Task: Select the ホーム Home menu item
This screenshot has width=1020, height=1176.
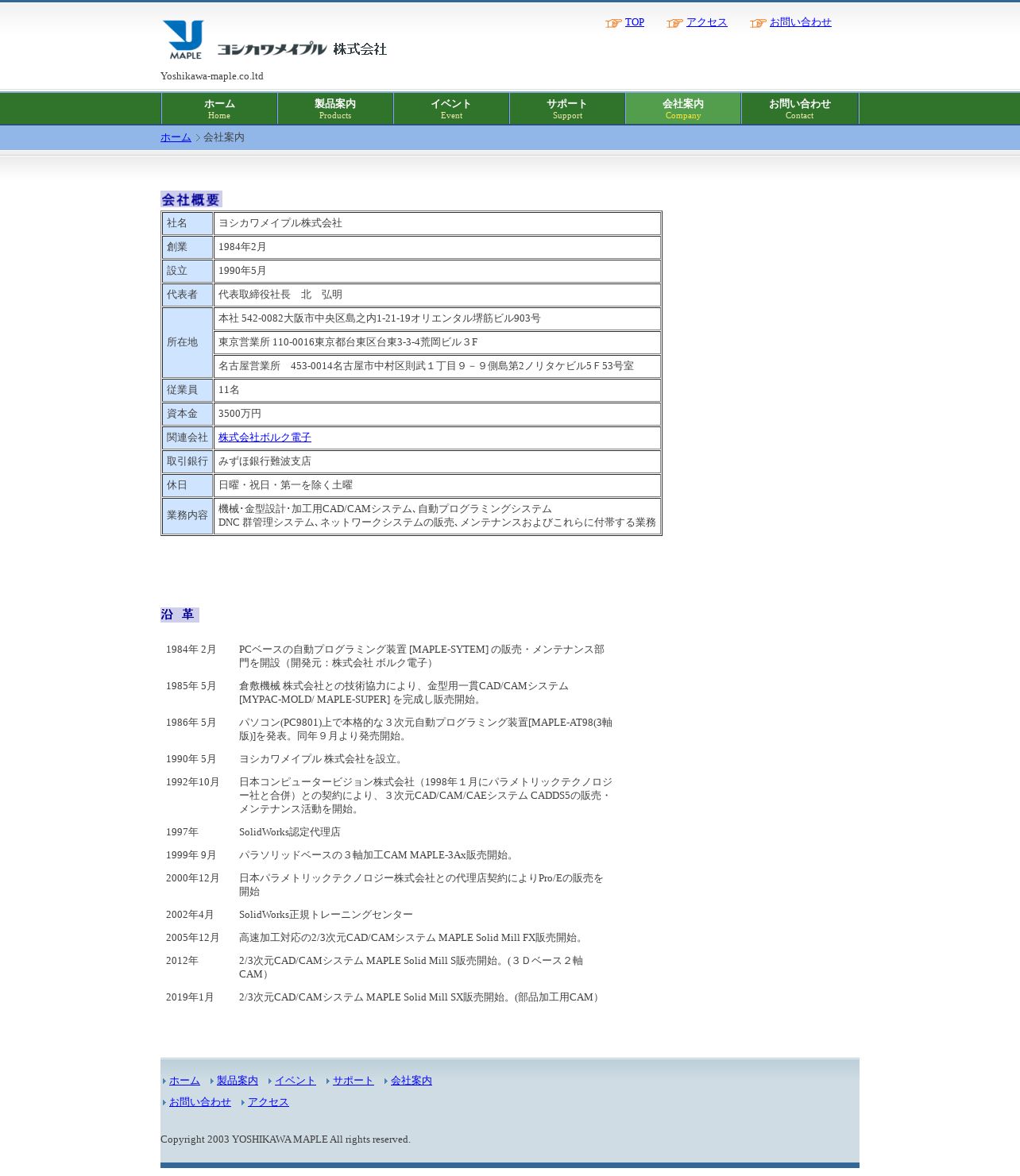Action: coord(219,109)
